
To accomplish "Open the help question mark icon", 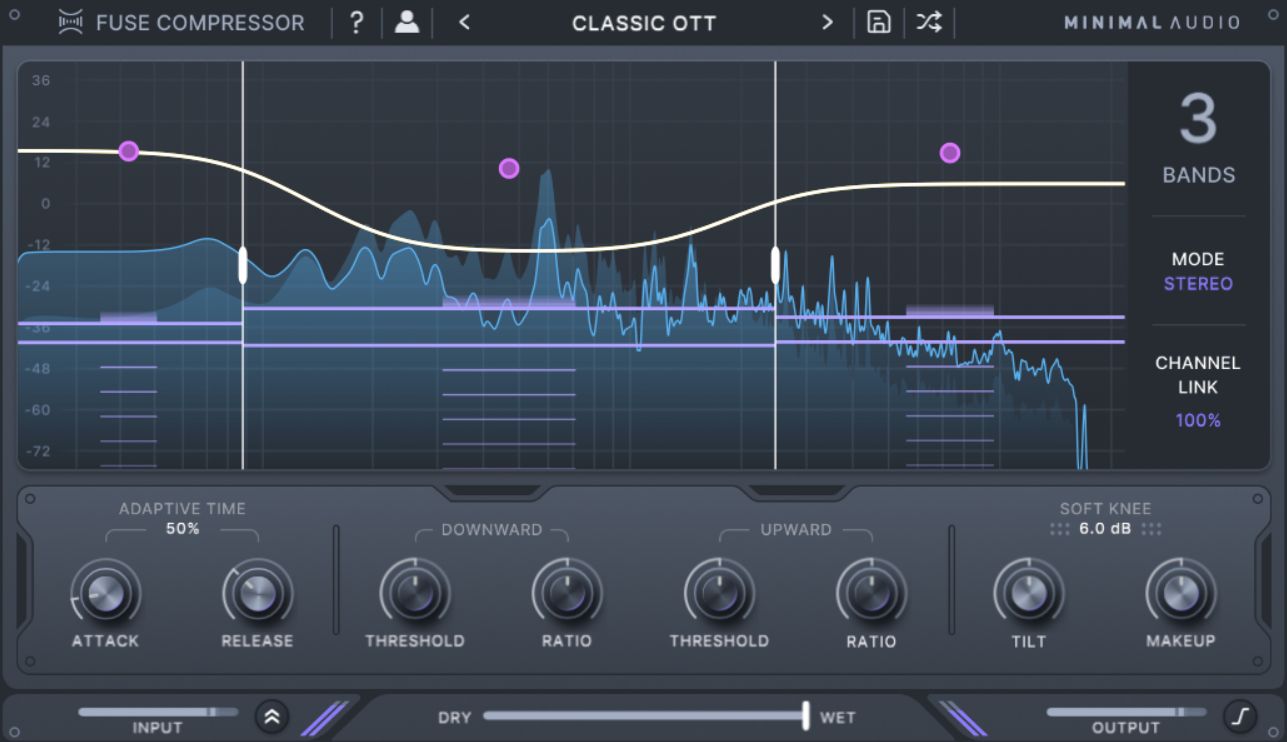I will [356, 22].
